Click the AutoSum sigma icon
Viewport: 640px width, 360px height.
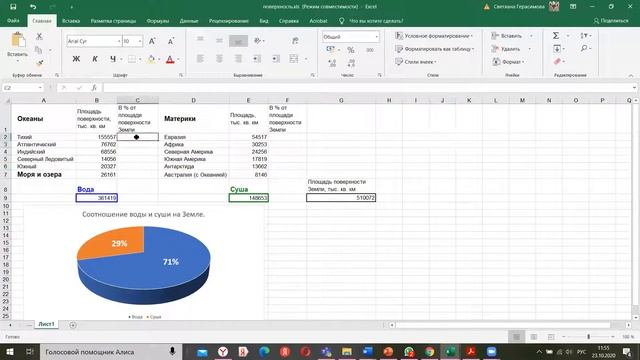[x=556, y=36]
